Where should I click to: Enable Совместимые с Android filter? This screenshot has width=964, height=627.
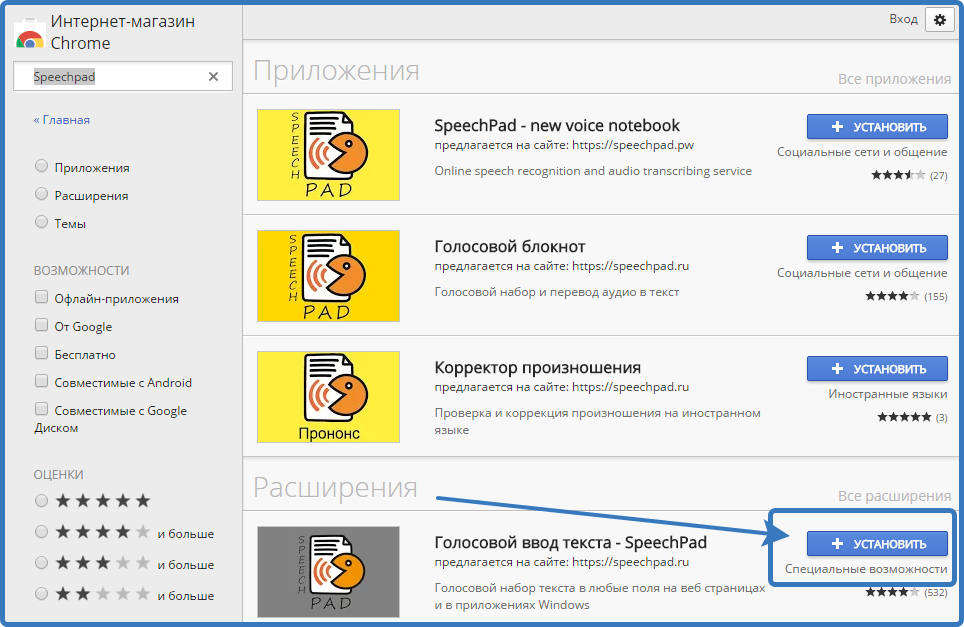tap(41, 382)
